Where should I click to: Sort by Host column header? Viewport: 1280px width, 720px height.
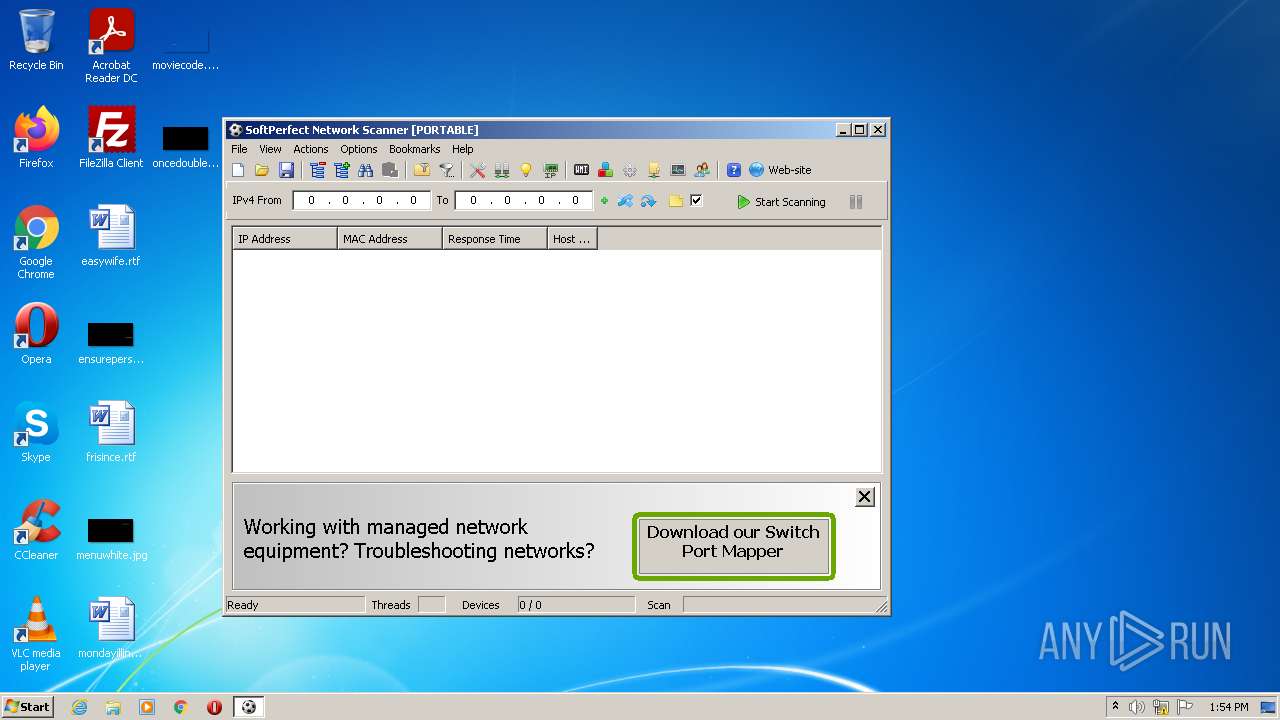[572, 239]
